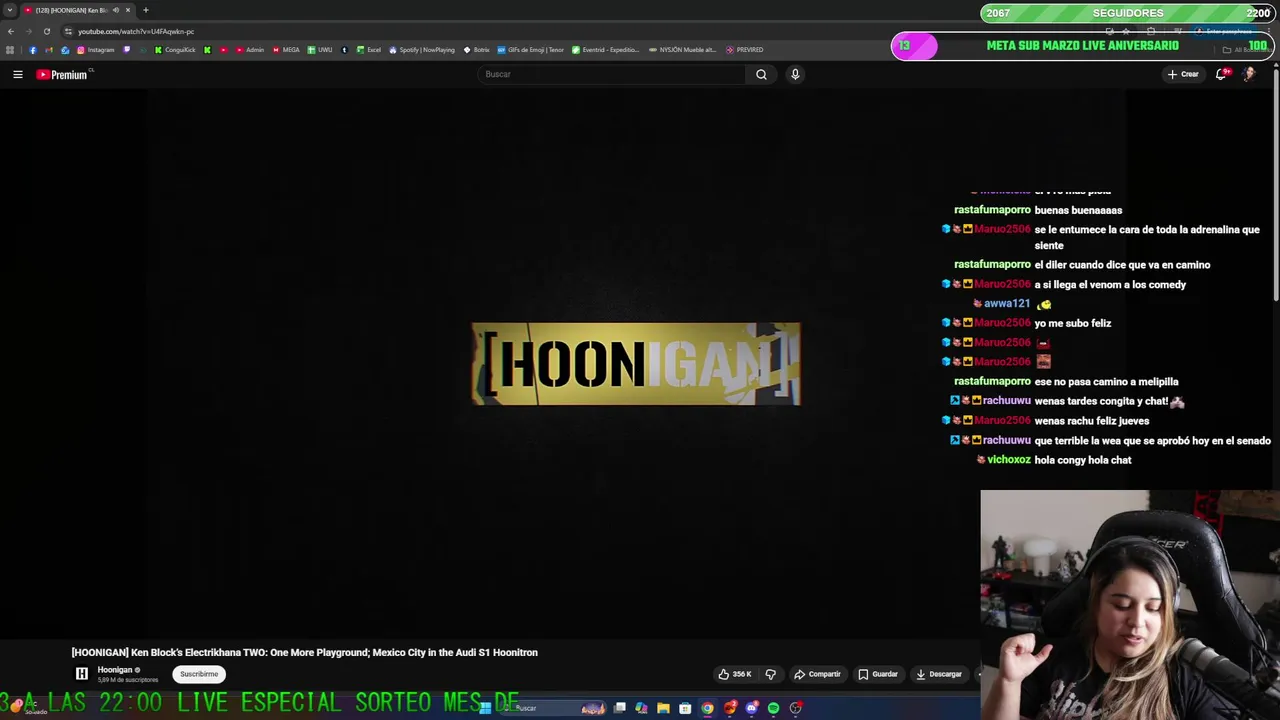Click the streamer webcam overlay
This screenshot has width=1280, height=720.
coord(1130,605)
